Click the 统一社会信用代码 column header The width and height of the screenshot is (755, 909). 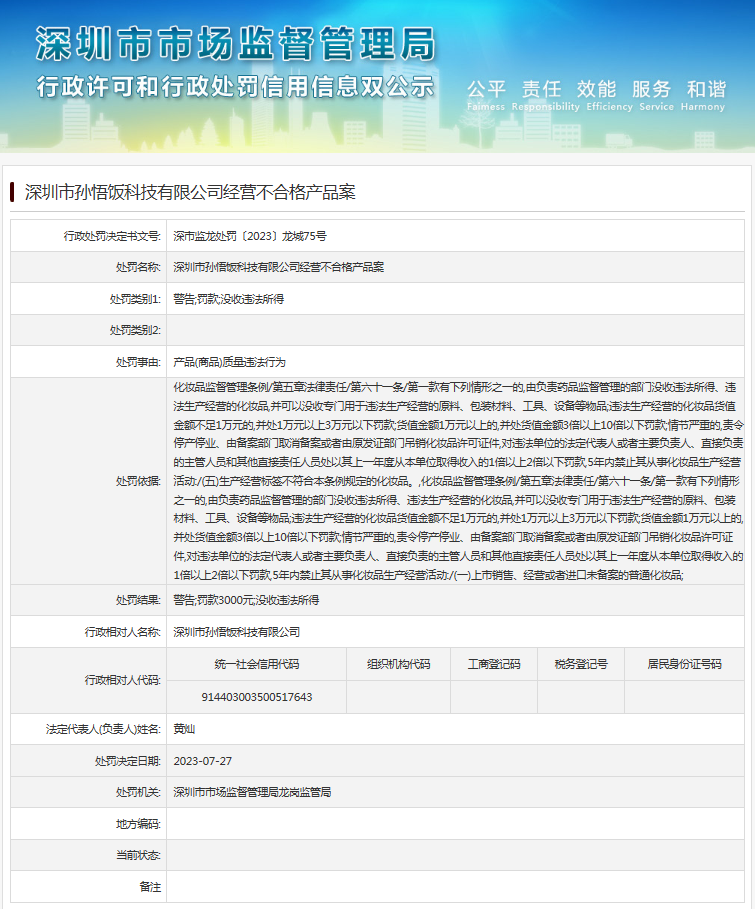click(256, 664)
